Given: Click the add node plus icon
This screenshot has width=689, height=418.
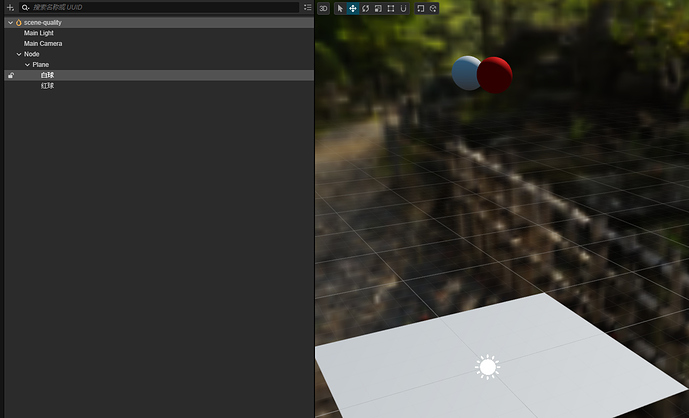Looking at the screenshot, I should point(10,7).
